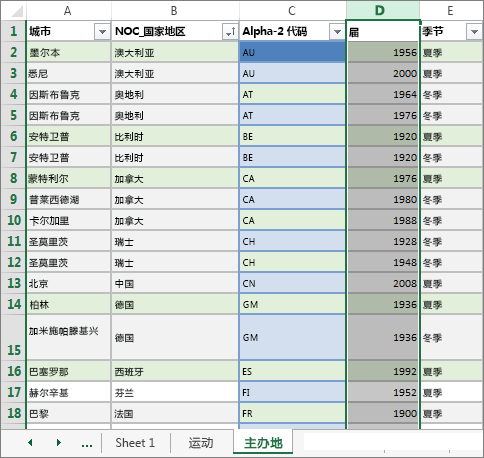Click cell containing 赫尔辛基
The width and height of the screenshot is (484, 458).
(68, 392)
